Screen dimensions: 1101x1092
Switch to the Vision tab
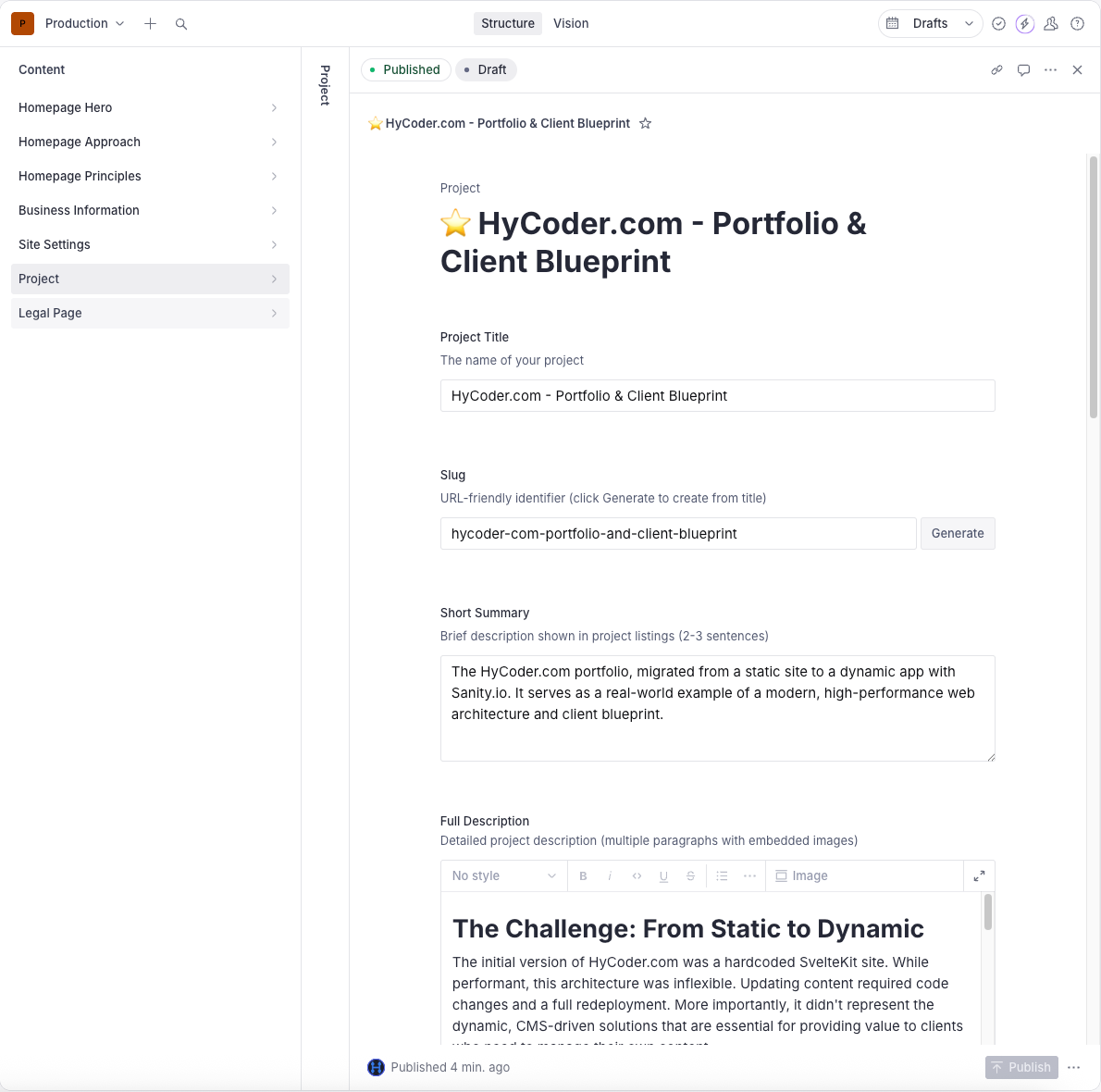[x=571, y=23]
